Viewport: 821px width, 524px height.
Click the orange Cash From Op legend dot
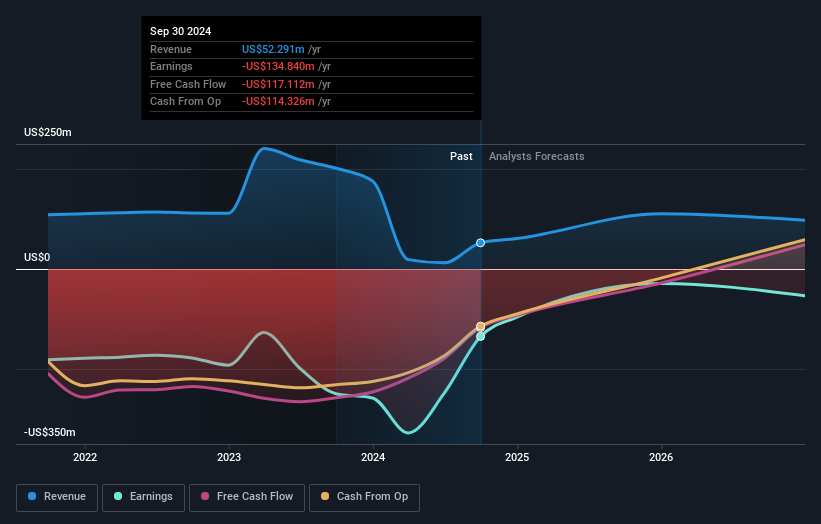[x=325, y=496]
